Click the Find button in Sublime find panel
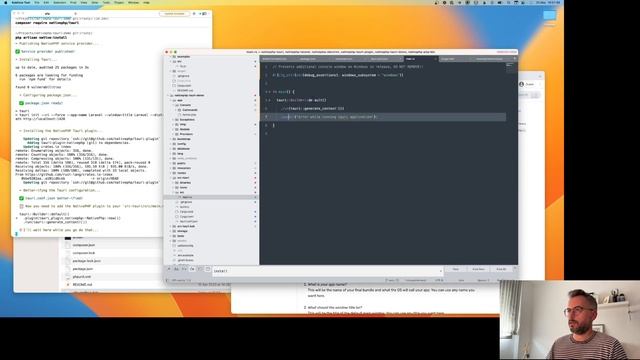 point(456,269)
